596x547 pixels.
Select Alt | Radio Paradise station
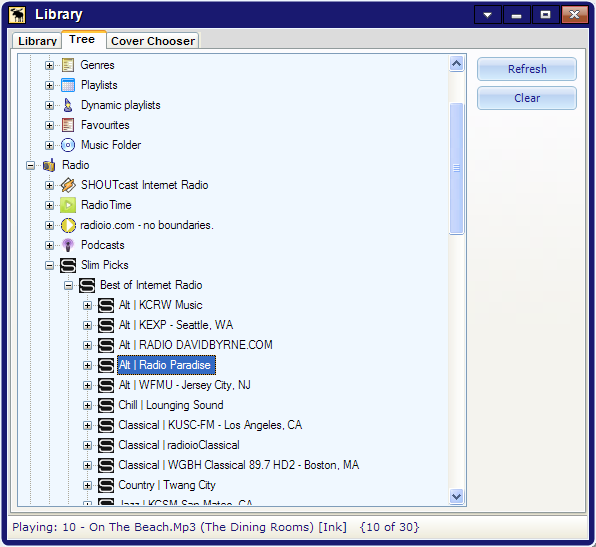[166, 365]
